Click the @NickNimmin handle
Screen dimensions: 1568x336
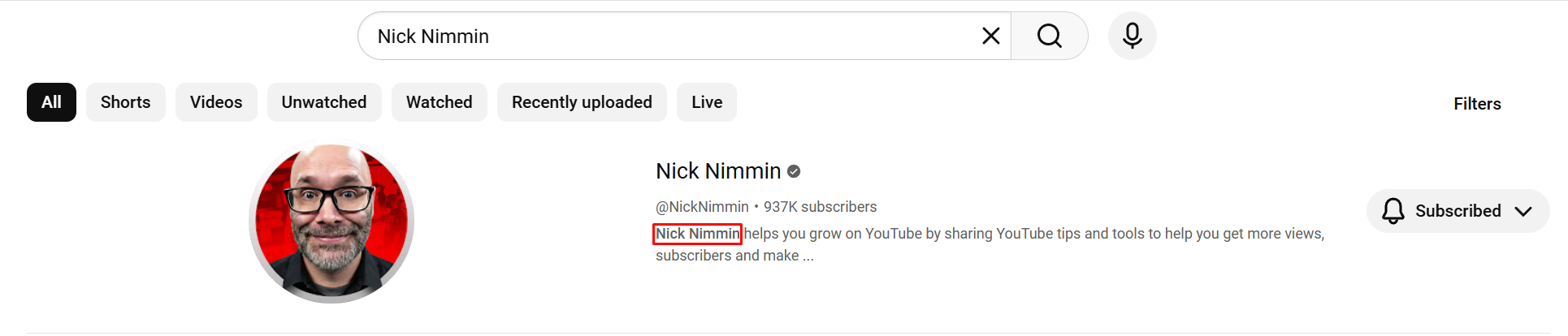702,207
